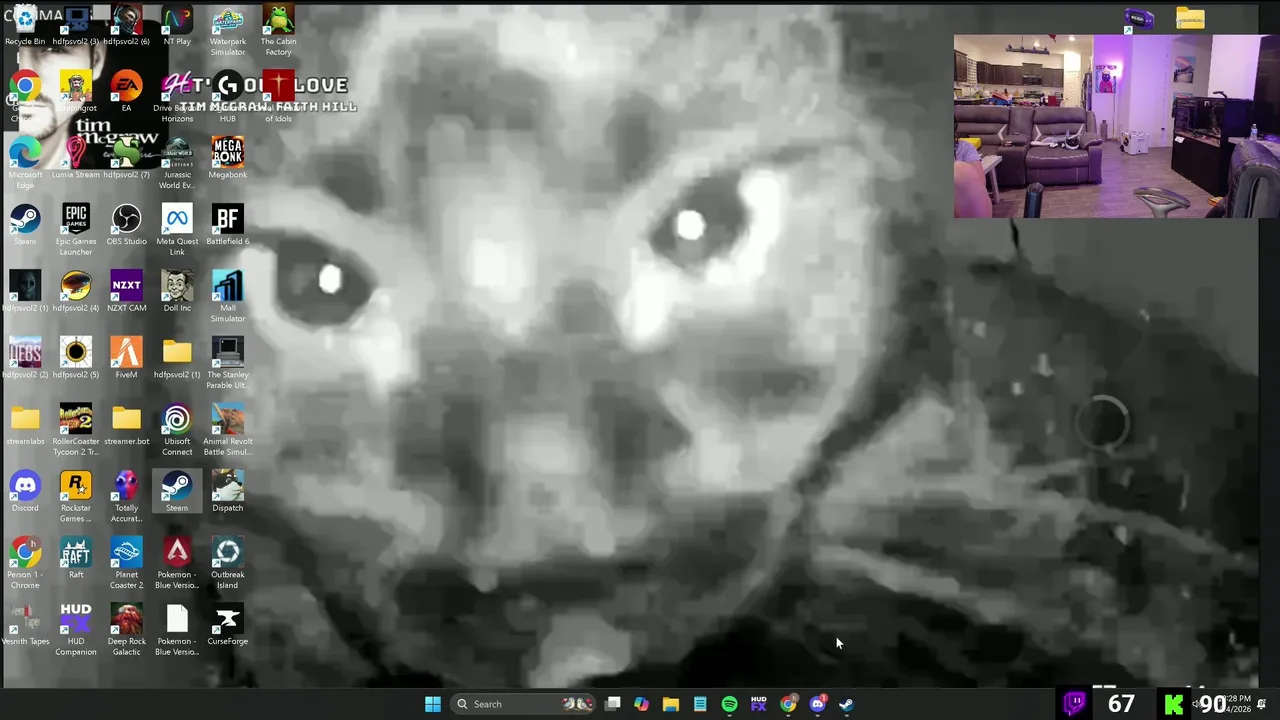Launch the Epic Games Launcher icon
Viewport: 1280px width, 720px height.
pyautogui.click(x=76, y=231)
